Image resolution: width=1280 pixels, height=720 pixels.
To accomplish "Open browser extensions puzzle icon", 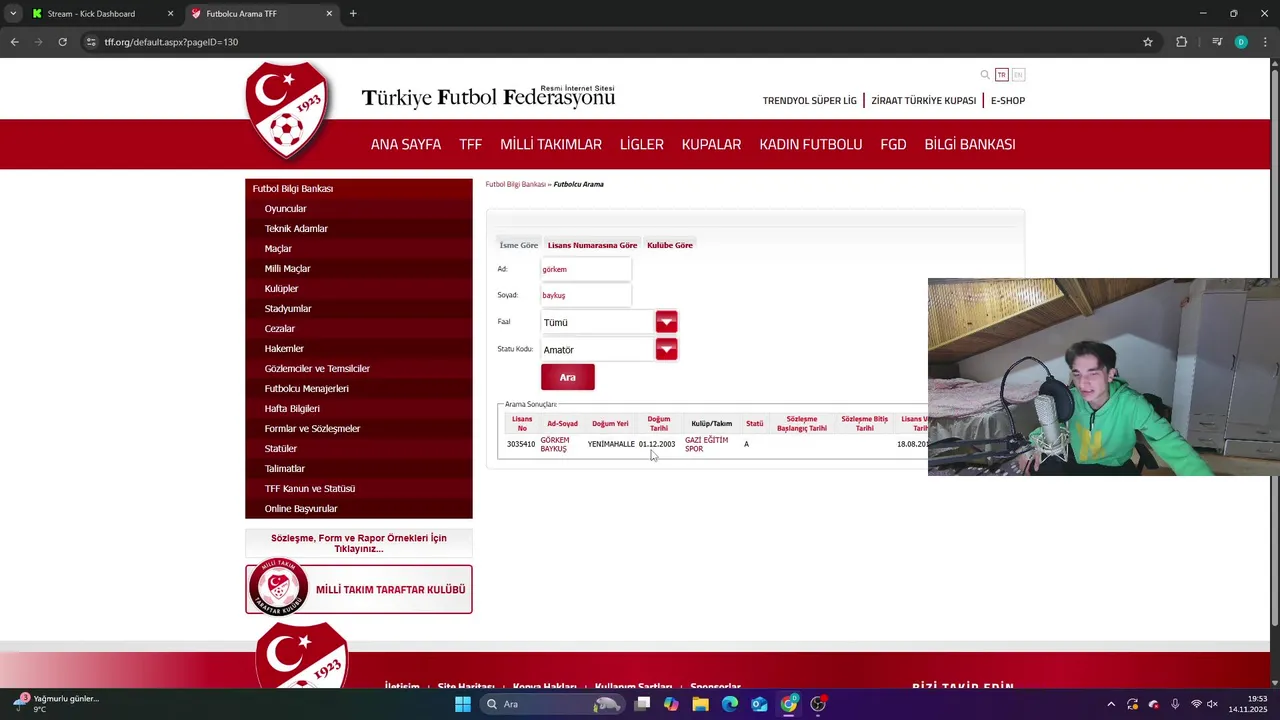I will coord(1181,42).
